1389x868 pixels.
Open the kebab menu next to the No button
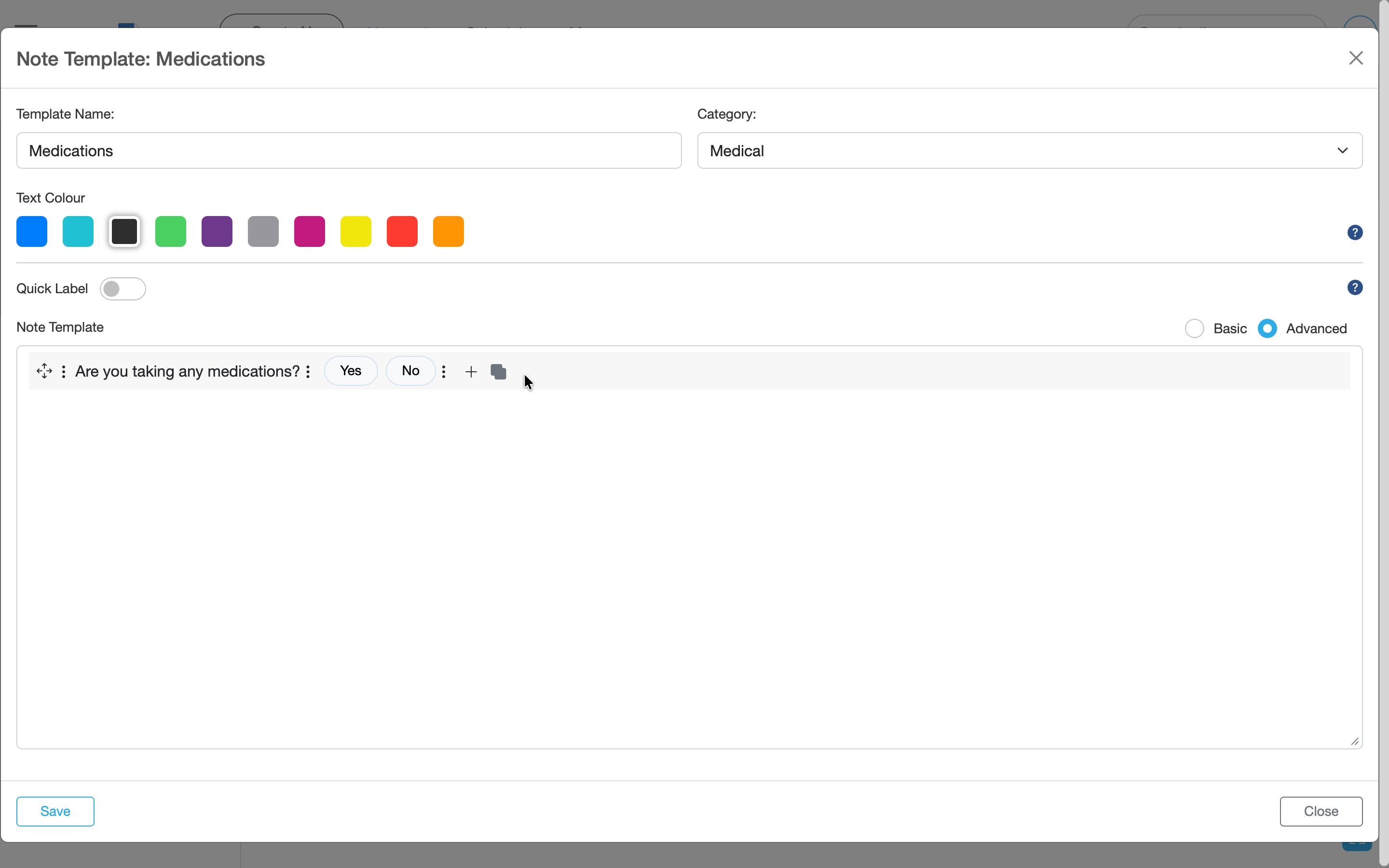tap(445, 371)
